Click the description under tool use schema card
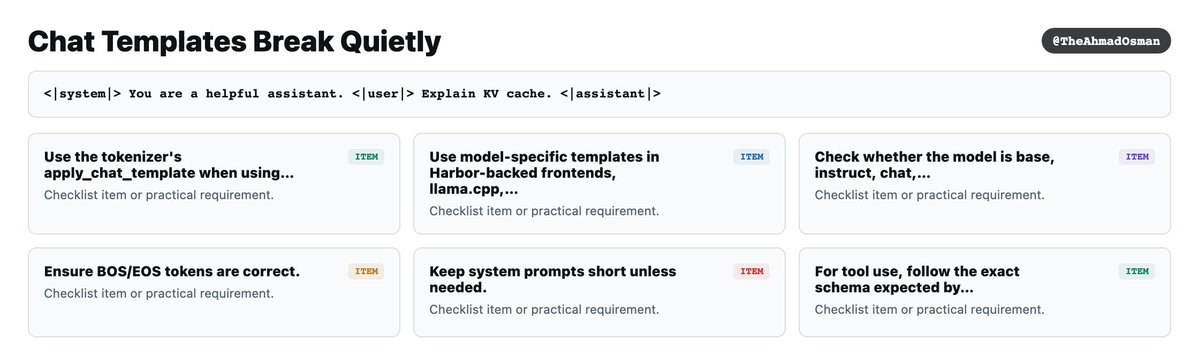Viewport: 1199px width, 363px height. point(929,310)
